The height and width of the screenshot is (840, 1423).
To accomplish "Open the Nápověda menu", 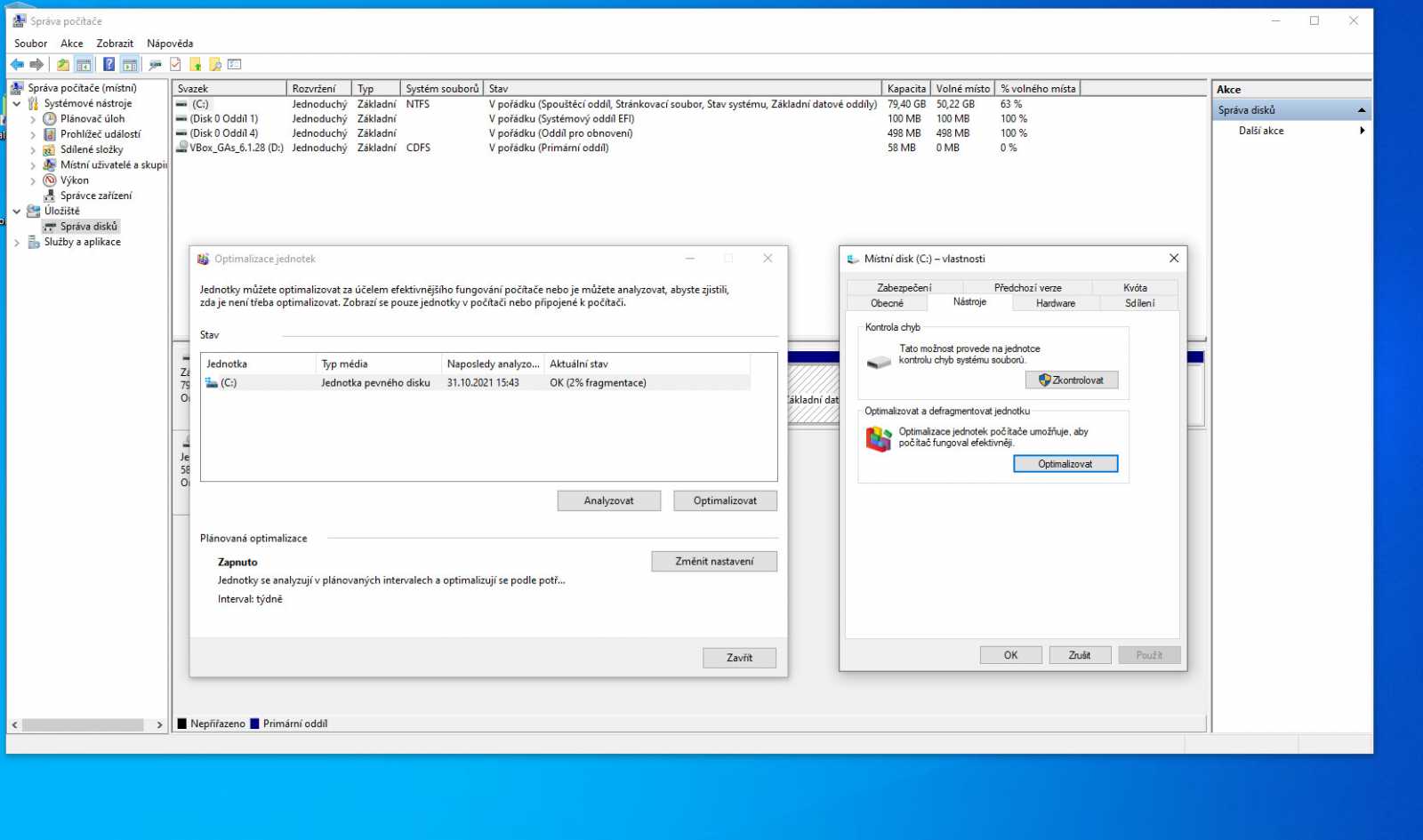I will pos(170,43).
